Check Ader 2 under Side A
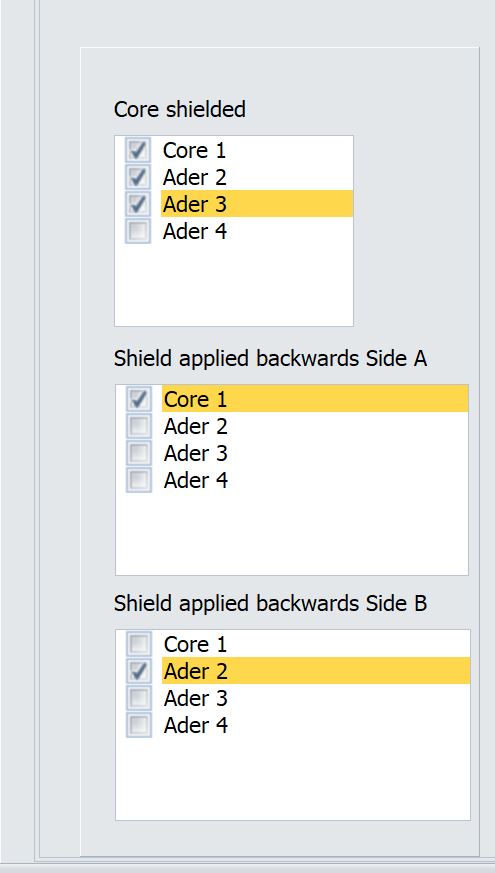This screenshot has height=873, width=495. point(139,426)
